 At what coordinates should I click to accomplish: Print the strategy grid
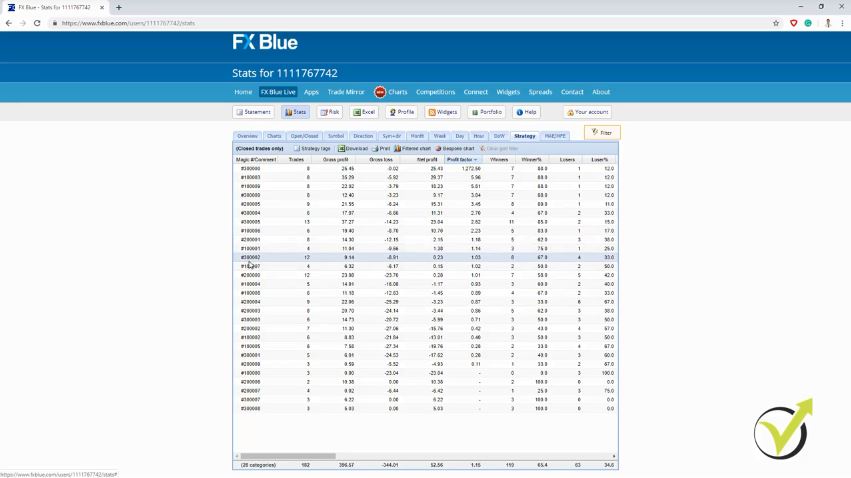(381, 149)
